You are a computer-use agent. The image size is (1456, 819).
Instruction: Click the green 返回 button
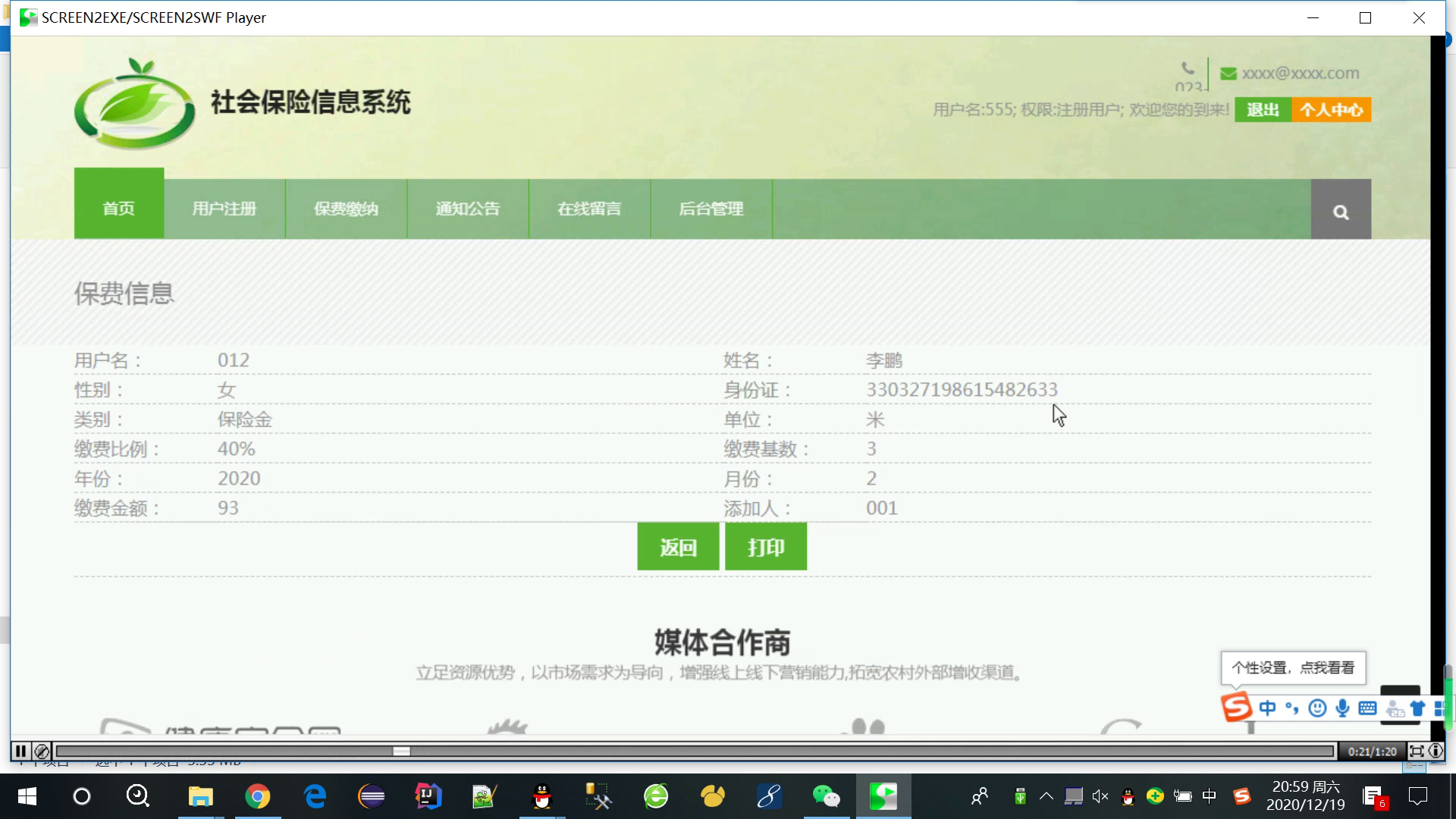[678, 547]
